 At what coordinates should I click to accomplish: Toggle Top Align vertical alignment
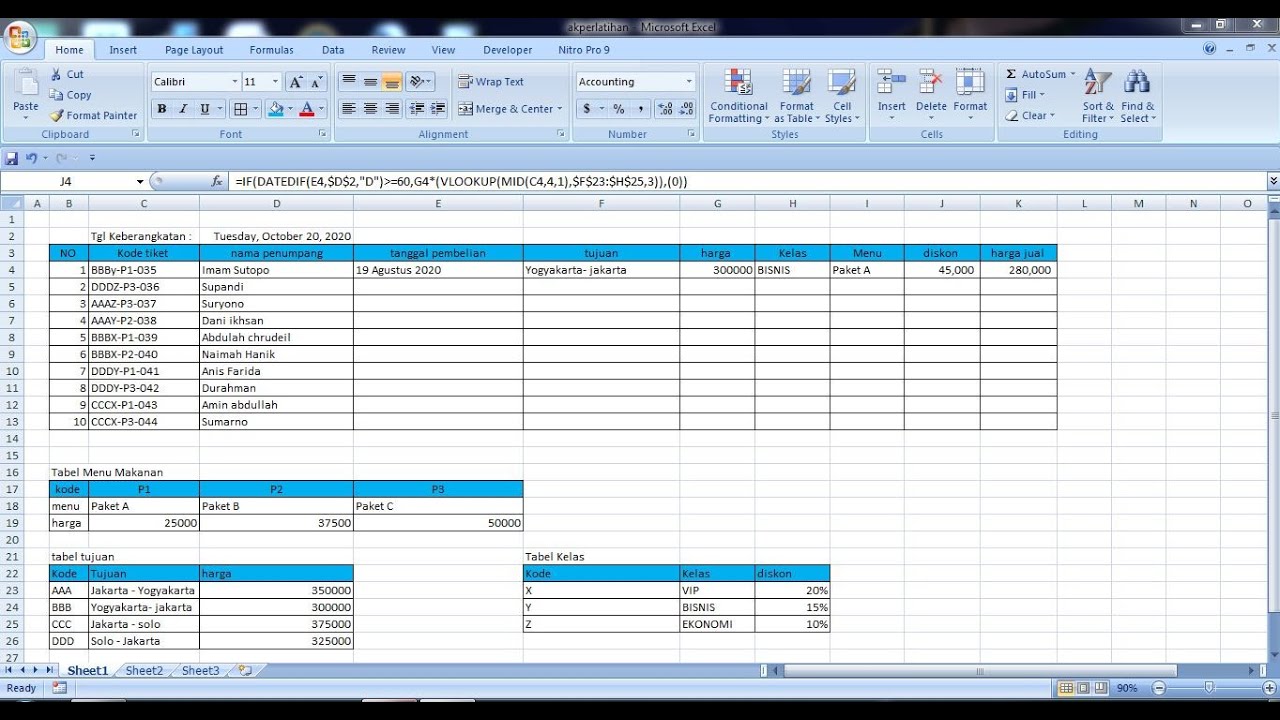pos(349,82)
